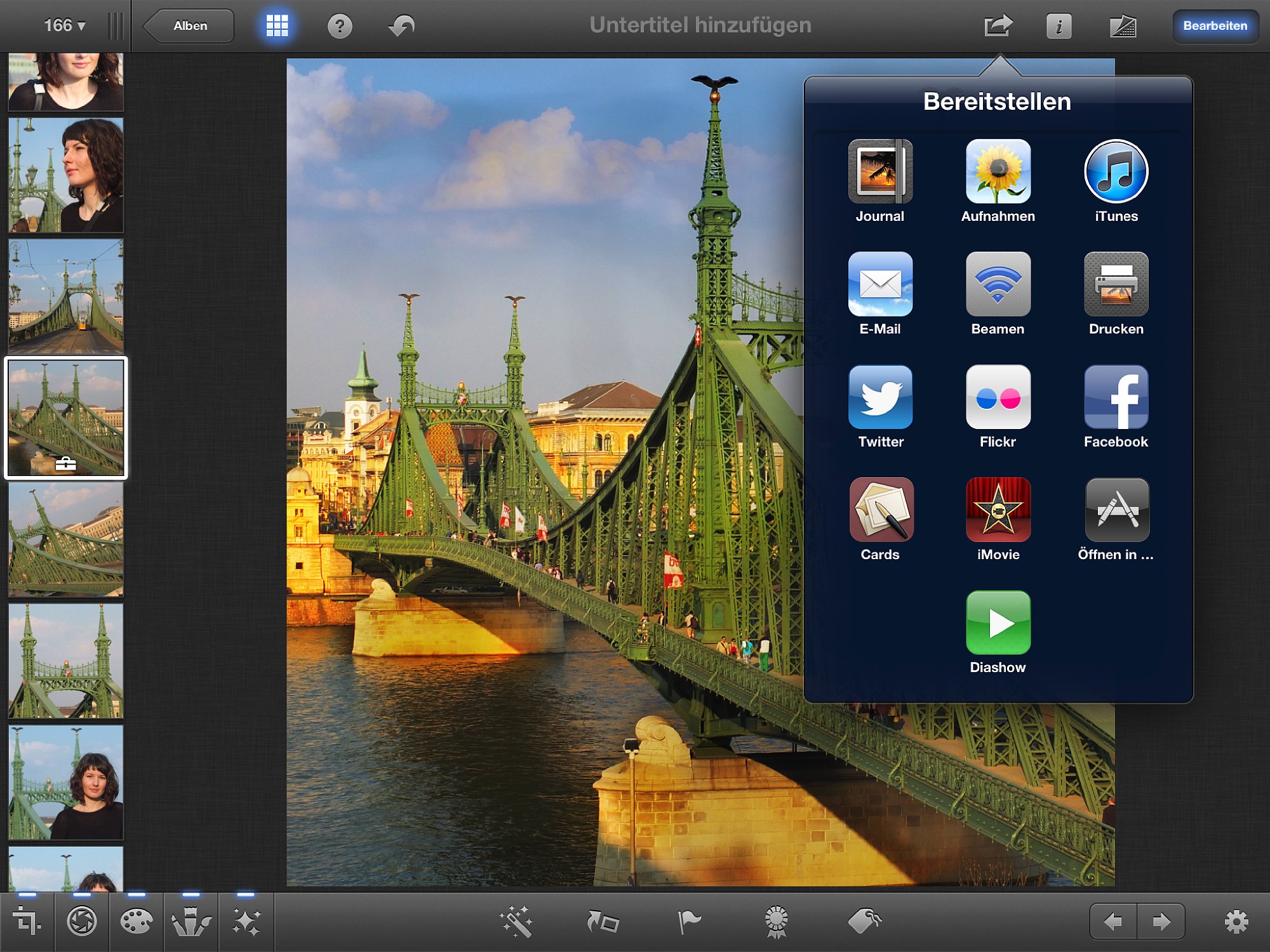Viewport: 1270px width, 952px height.
Task: Toggle thumbnail grid view
Action: pyautogui.click(x=277, y=26)
